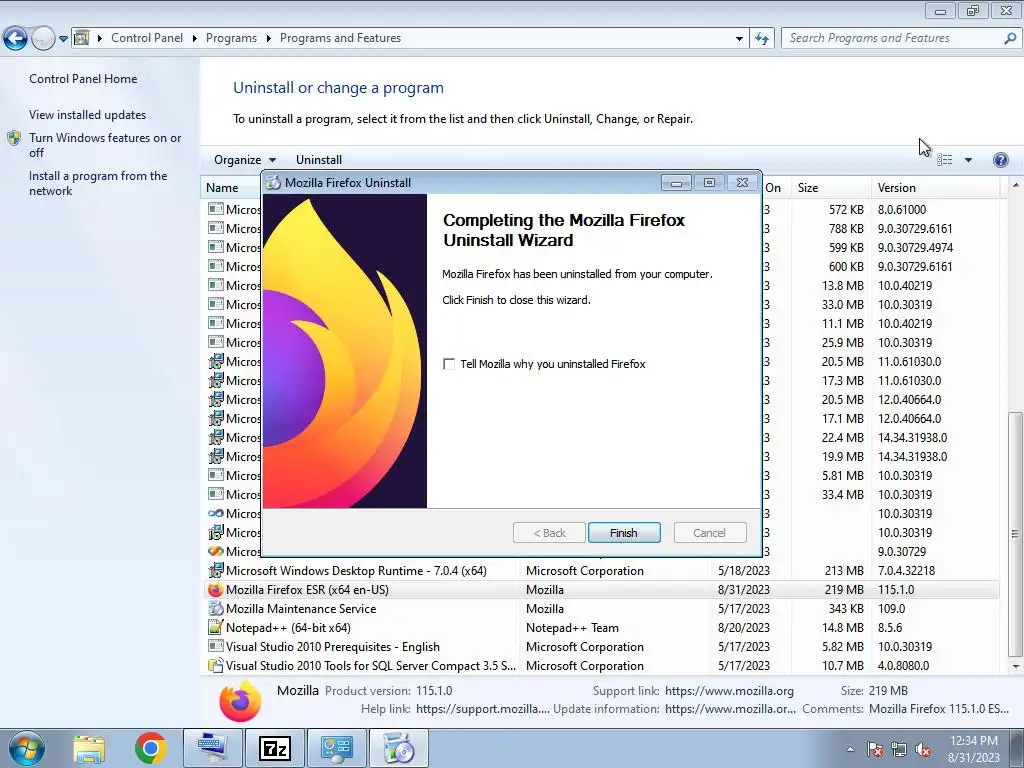Viewport: 1024px width, 768px height.
Task: Click the refresh button beside address bar
Action: click(x=761, y=39)
